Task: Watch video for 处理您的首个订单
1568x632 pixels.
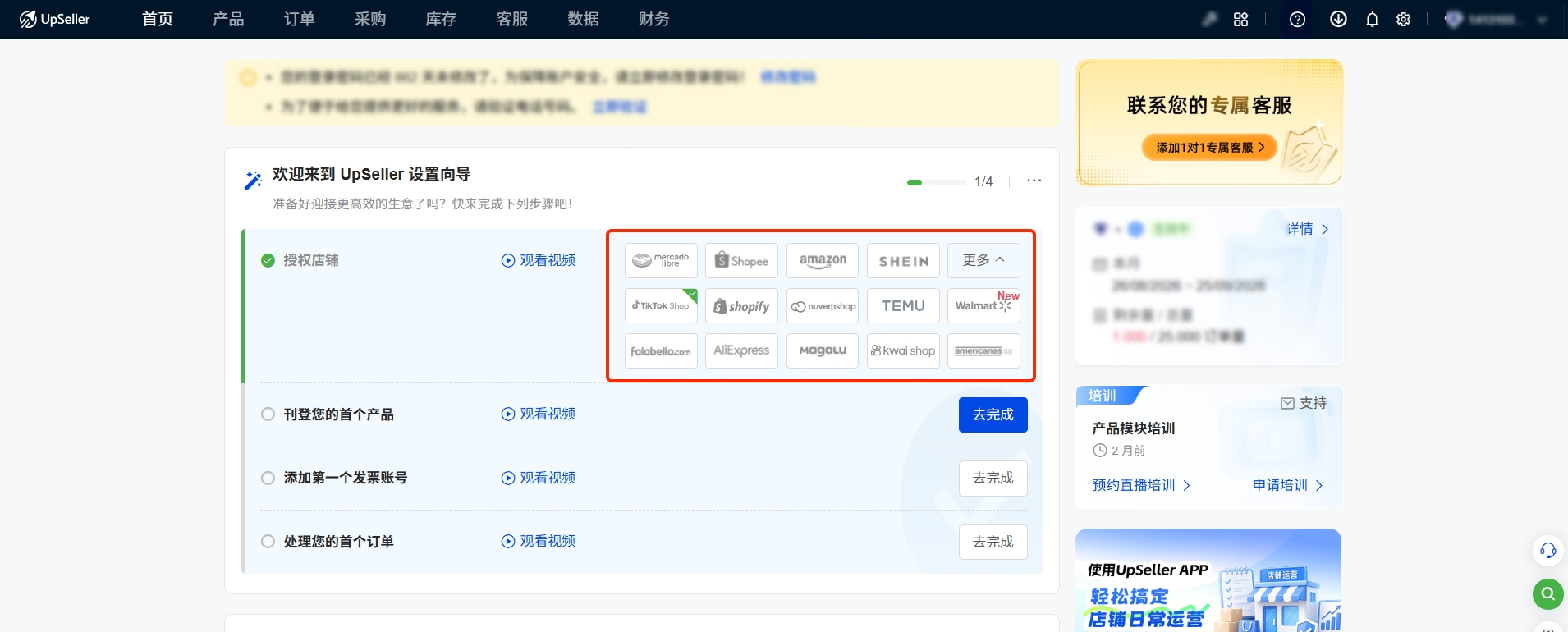Action: tap(539, 541)
